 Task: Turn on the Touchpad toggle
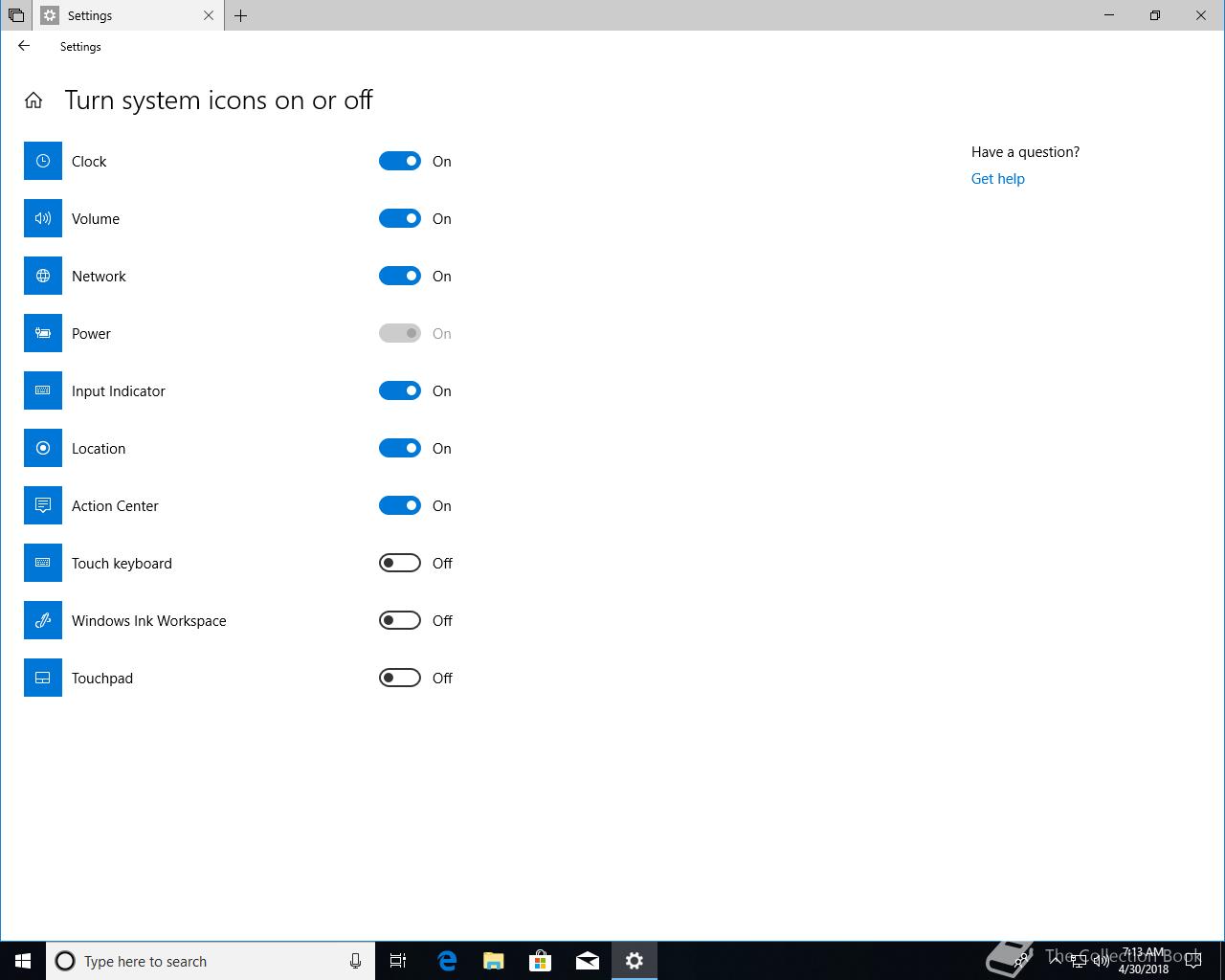[400, 678]
